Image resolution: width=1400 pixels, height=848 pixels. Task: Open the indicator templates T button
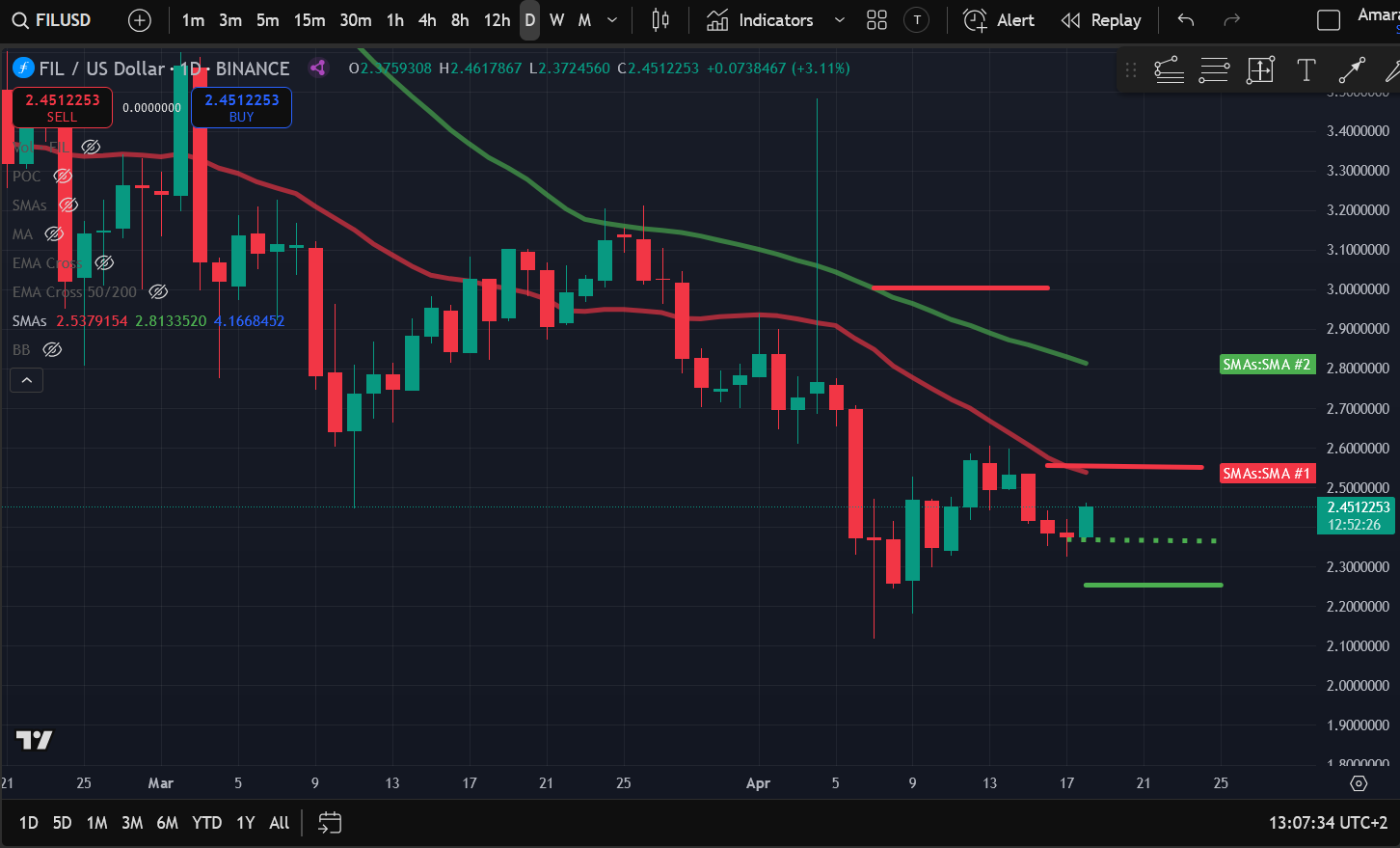click(917, 20)
